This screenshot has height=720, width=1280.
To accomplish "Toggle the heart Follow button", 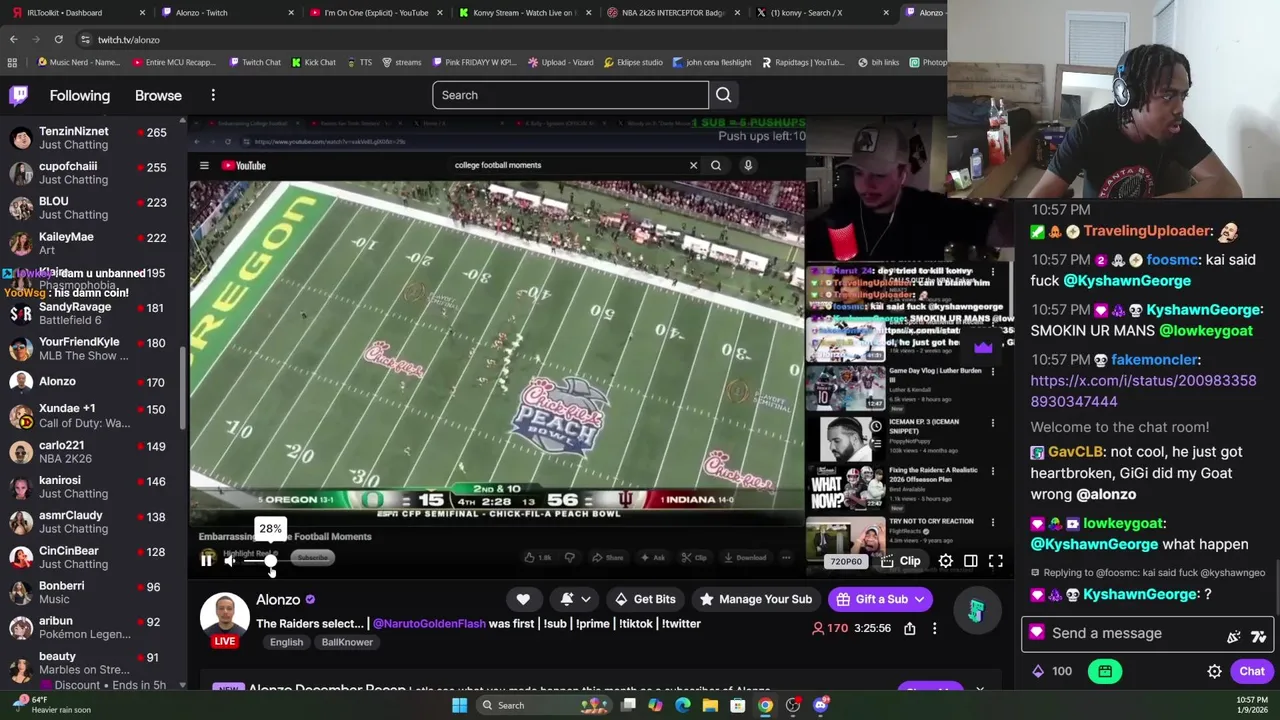I will pos(523,599).
